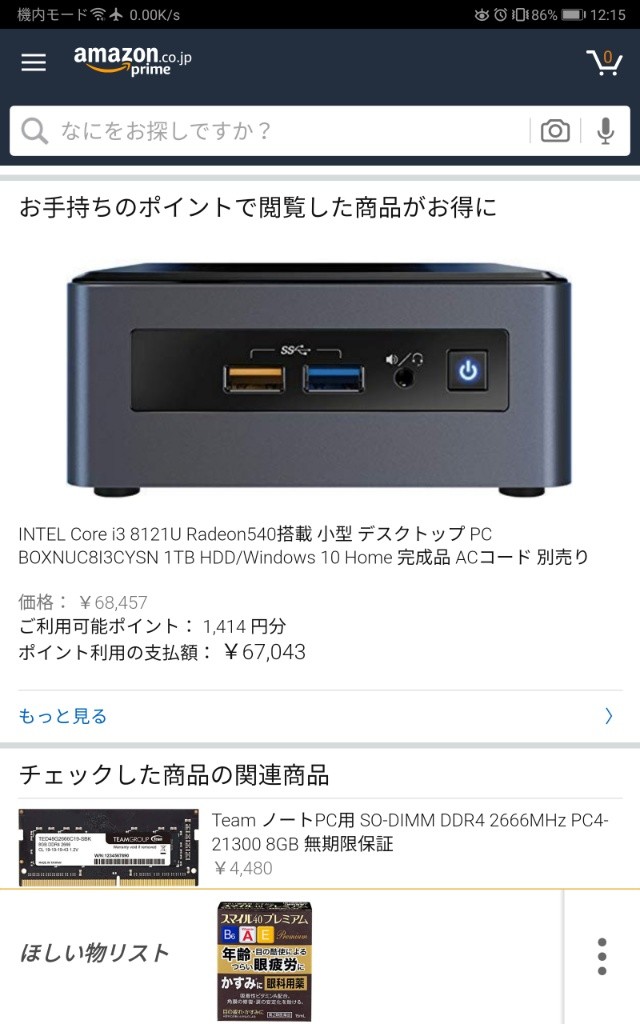
Task: Open the INTEL Core i3 8121U product title
Action: tap(304, 545)
